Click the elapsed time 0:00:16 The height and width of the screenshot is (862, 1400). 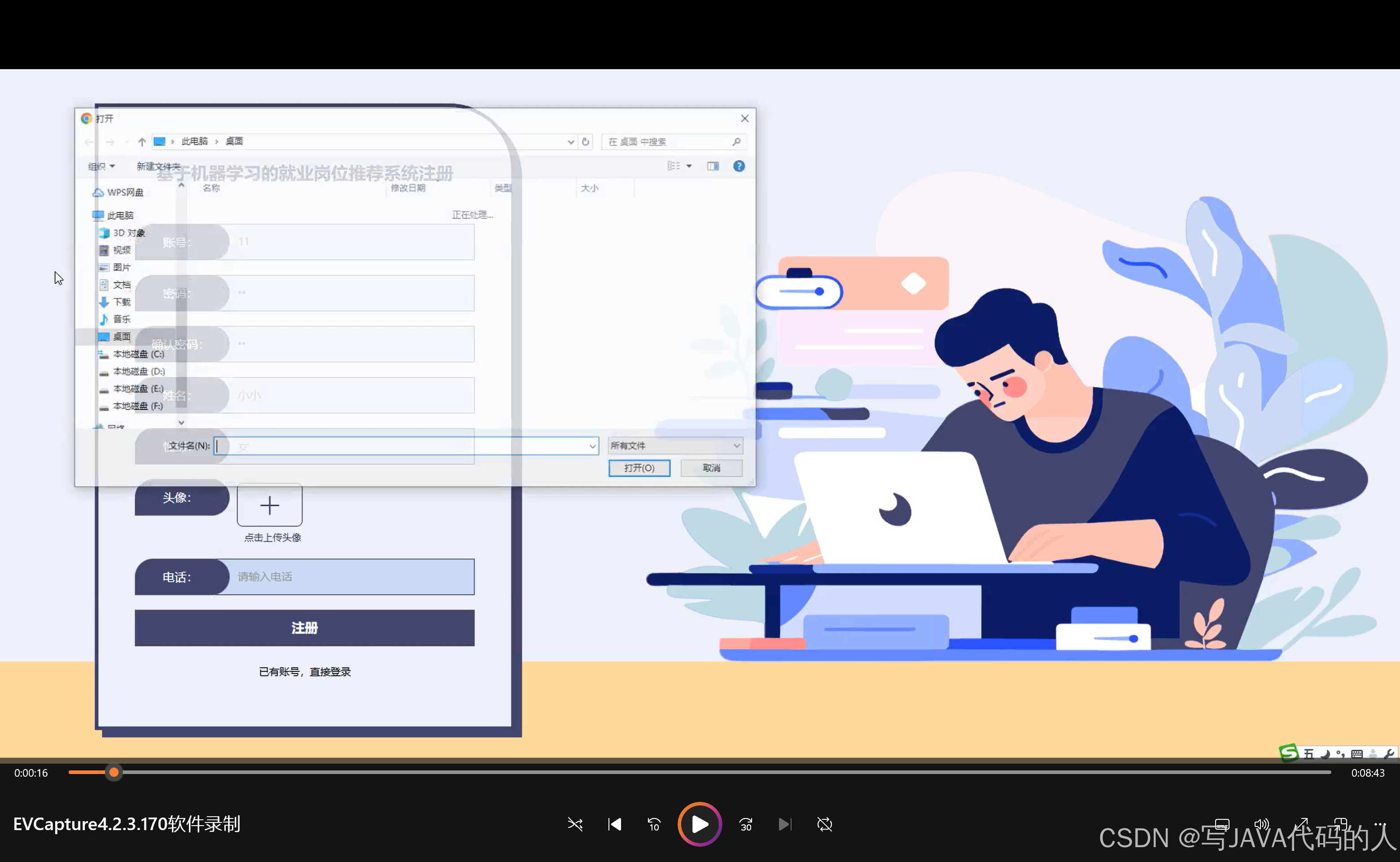[31, 773]
